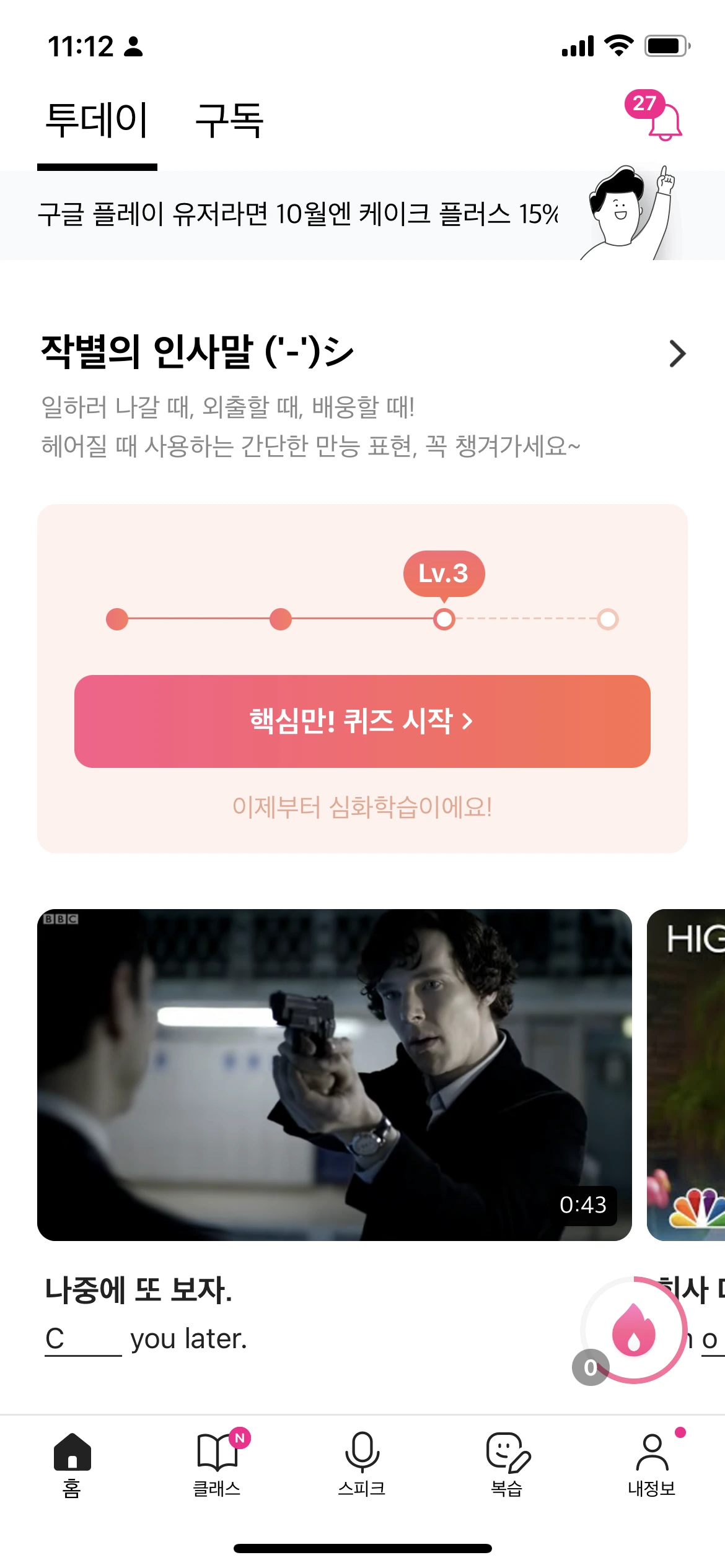Select the 투데이 tab
The height and width of the screenshot is (1568, 725).
pyautogui.click(x=97, y=120)
